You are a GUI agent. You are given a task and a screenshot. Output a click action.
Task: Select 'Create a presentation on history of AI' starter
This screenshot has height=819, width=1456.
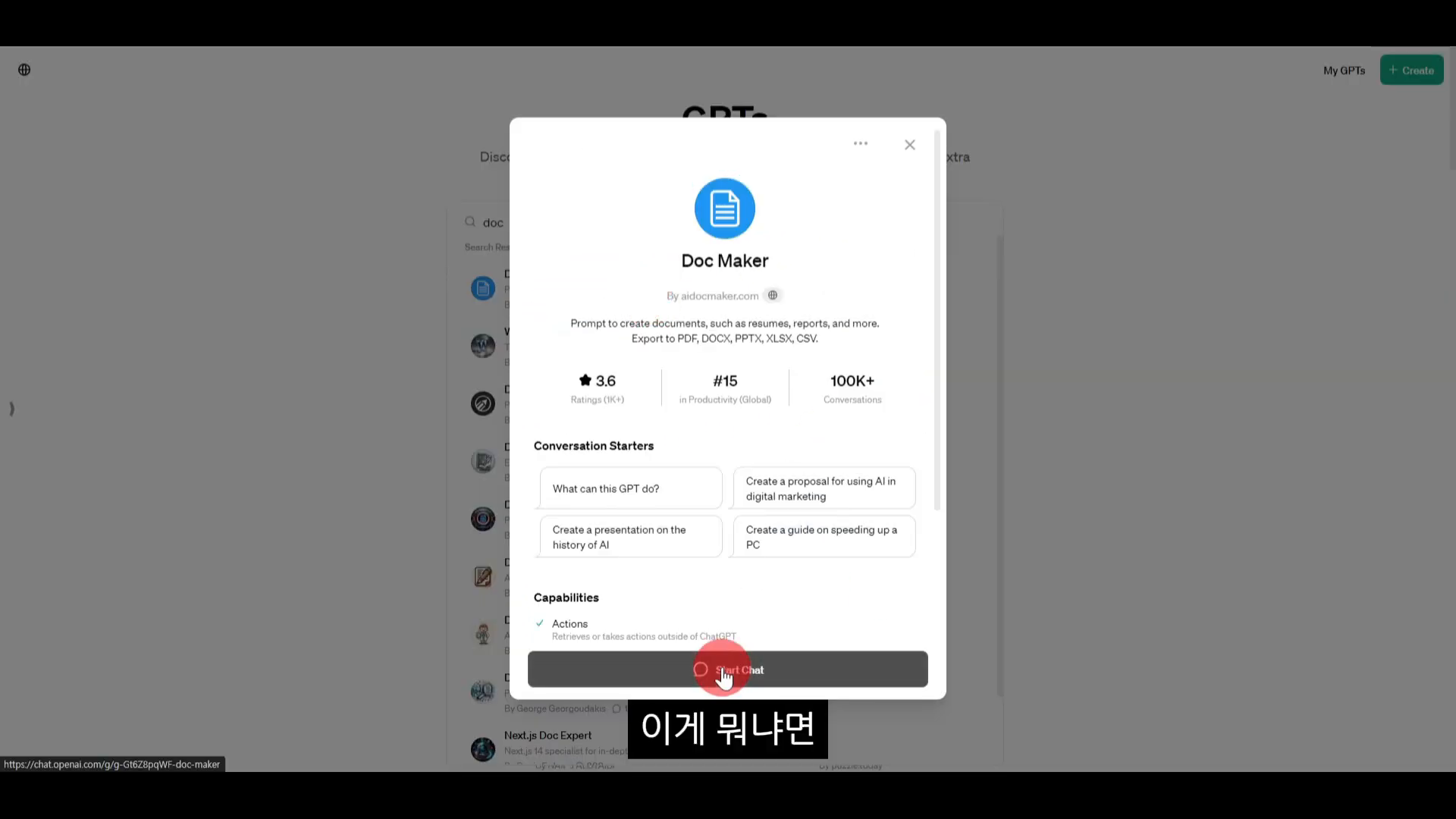[x=631, y=537]
